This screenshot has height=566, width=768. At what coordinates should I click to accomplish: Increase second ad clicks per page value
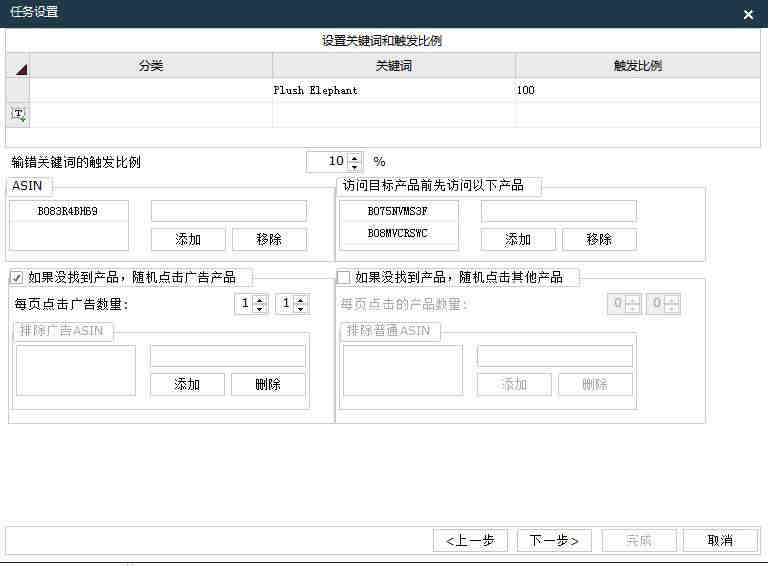(301, 300)
